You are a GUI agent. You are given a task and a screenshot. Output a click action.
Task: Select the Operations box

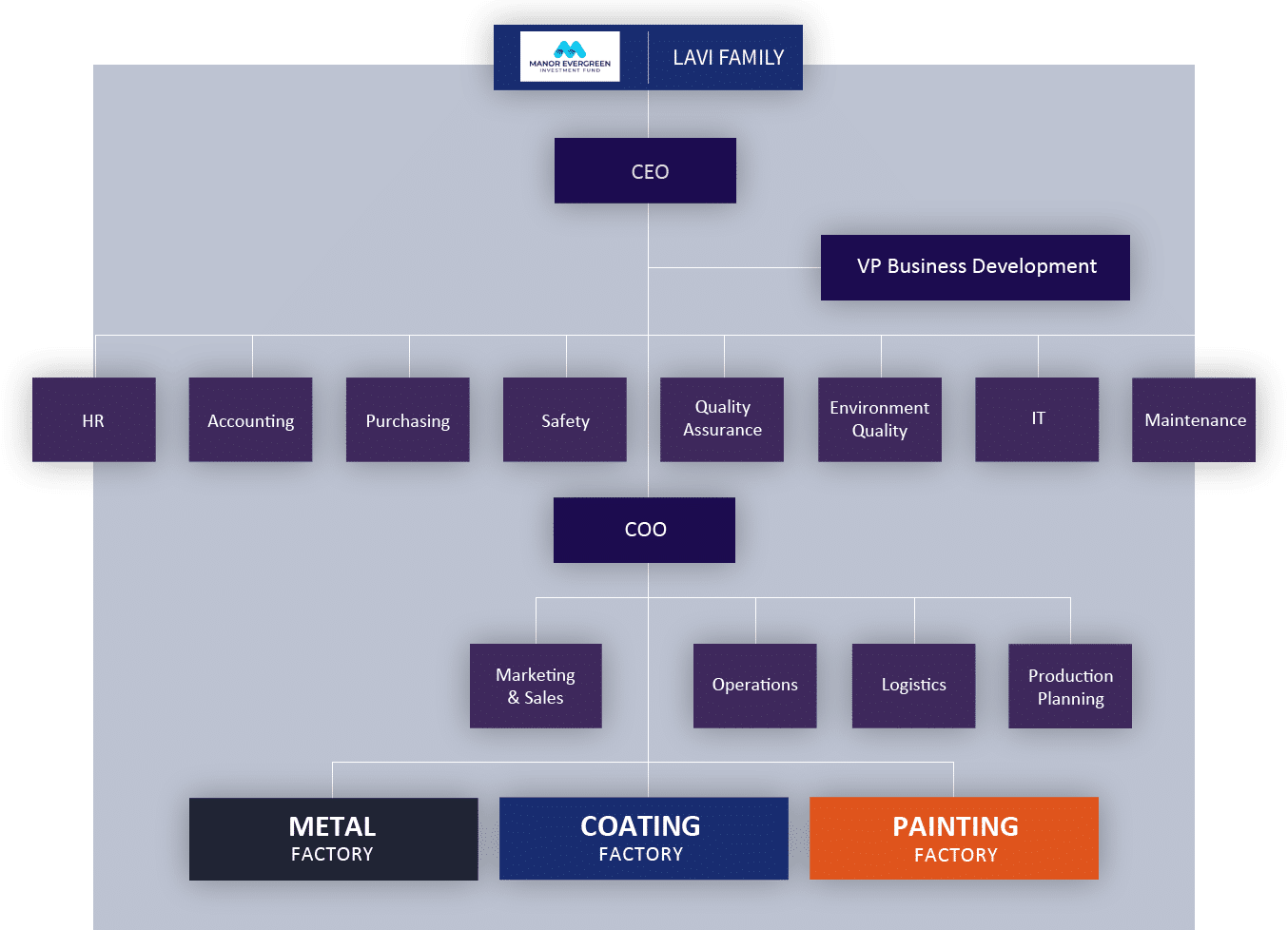click(755, 686)
